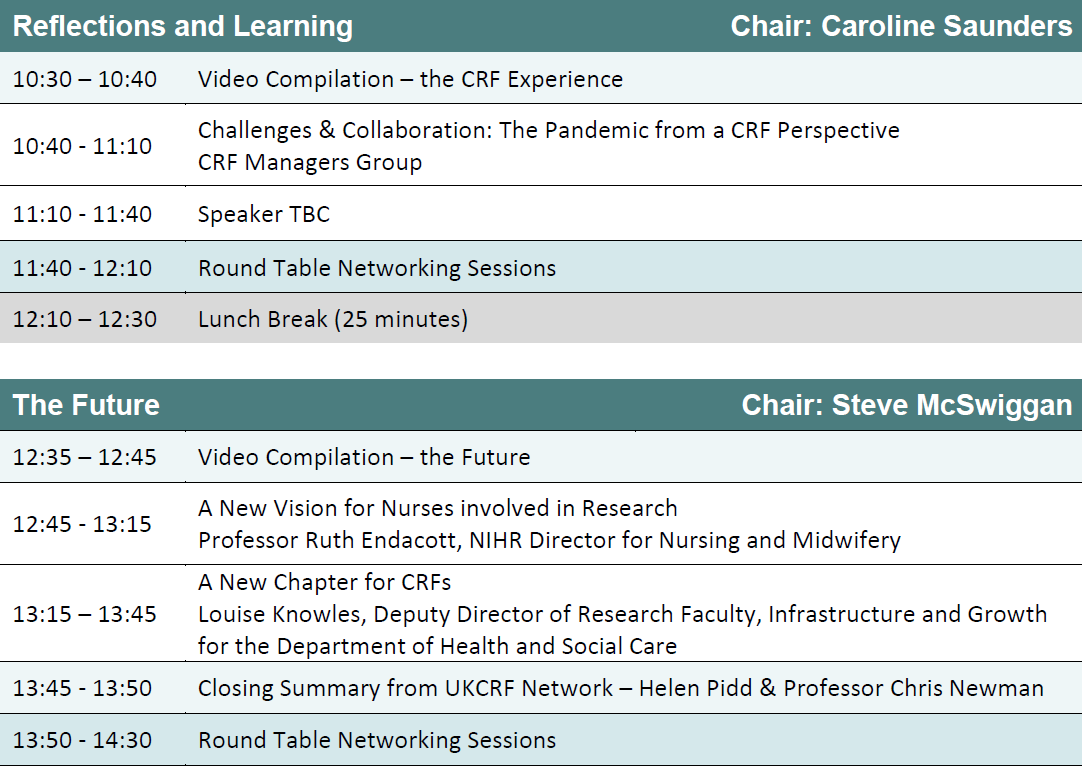Select Video Compilation – the CRF Experience

pos(411,79)
